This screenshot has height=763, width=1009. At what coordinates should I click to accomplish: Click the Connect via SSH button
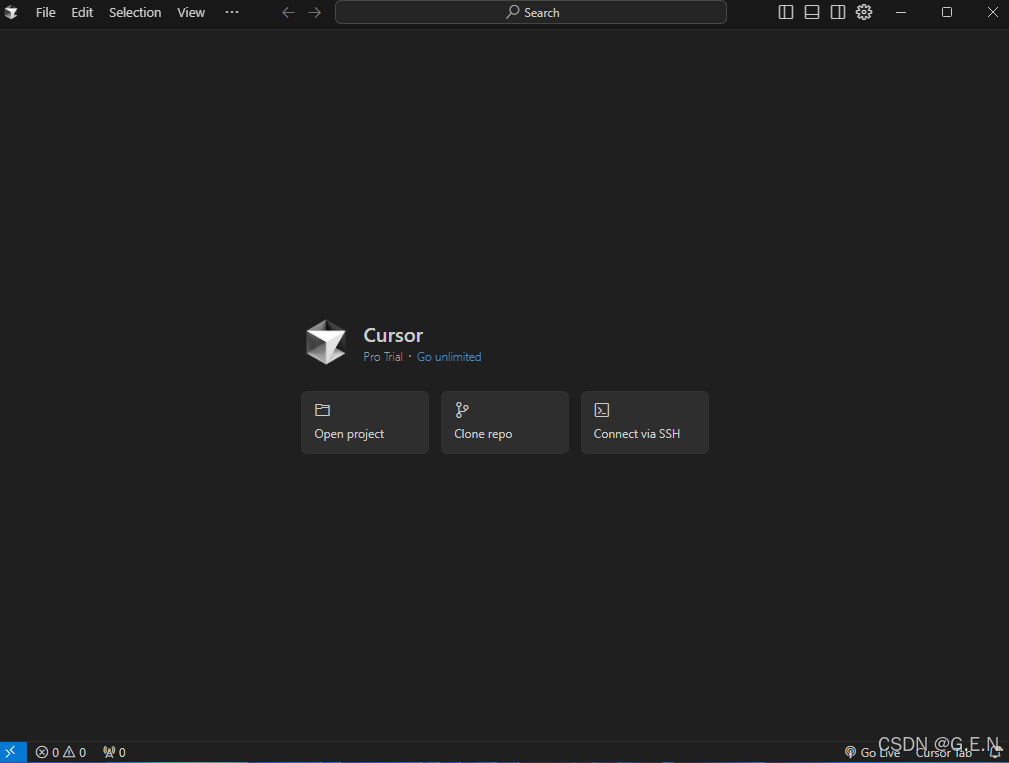click(645, 422)
